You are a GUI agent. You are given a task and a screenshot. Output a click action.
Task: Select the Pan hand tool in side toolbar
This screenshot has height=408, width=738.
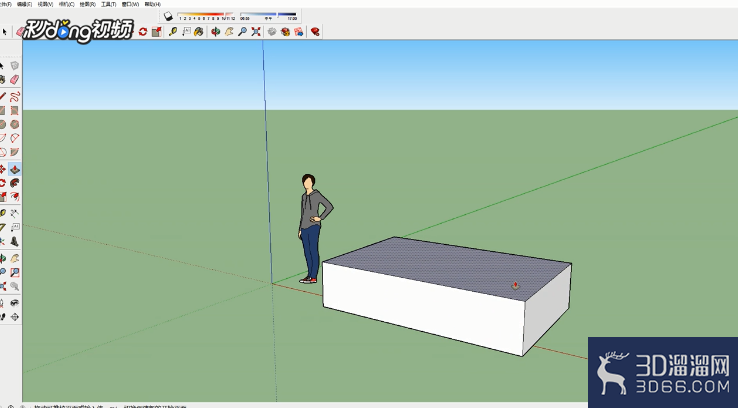pyautogui.click(x=15, y=258)
